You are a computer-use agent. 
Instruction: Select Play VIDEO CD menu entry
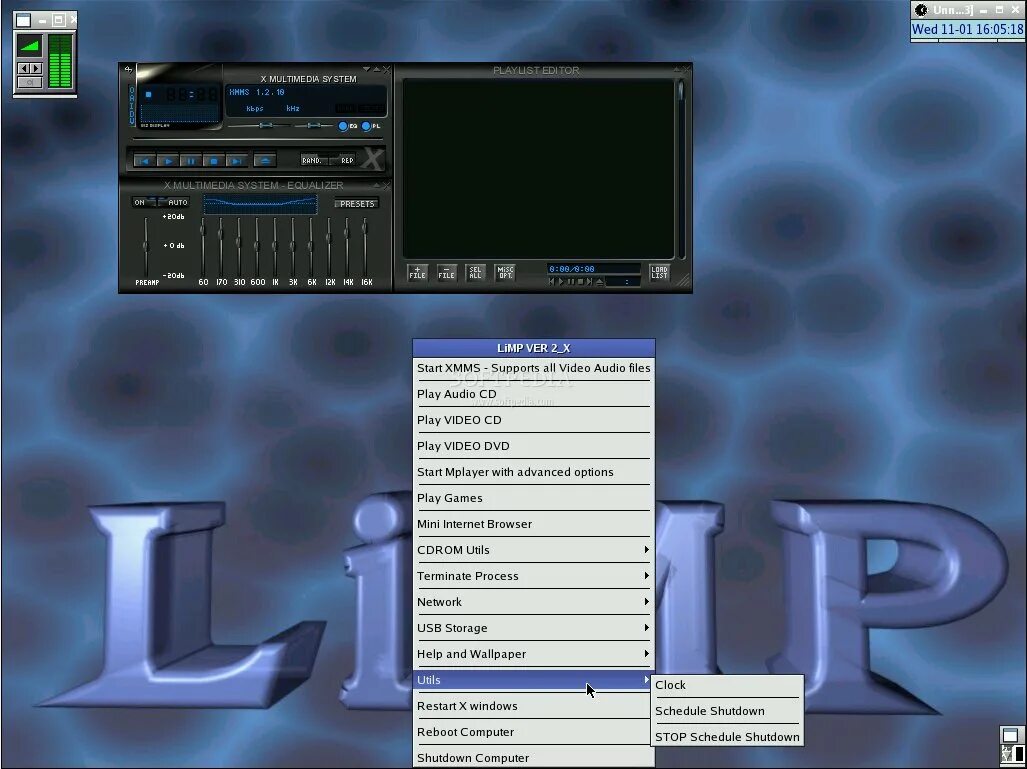click(534, 421)
